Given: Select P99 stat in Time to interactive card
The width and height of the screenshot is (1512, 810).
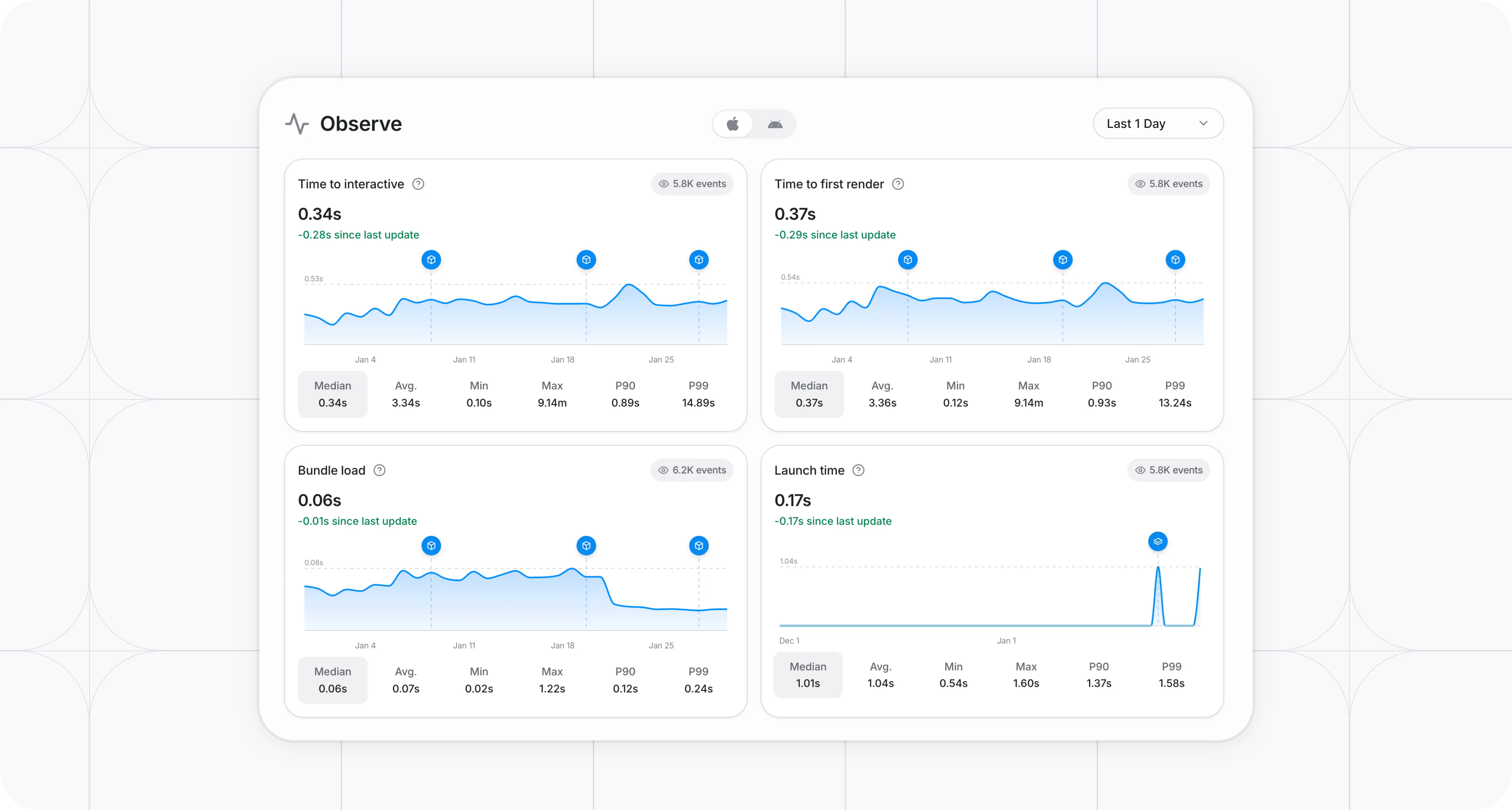Looking at the screenshot, I should point(698,394).
